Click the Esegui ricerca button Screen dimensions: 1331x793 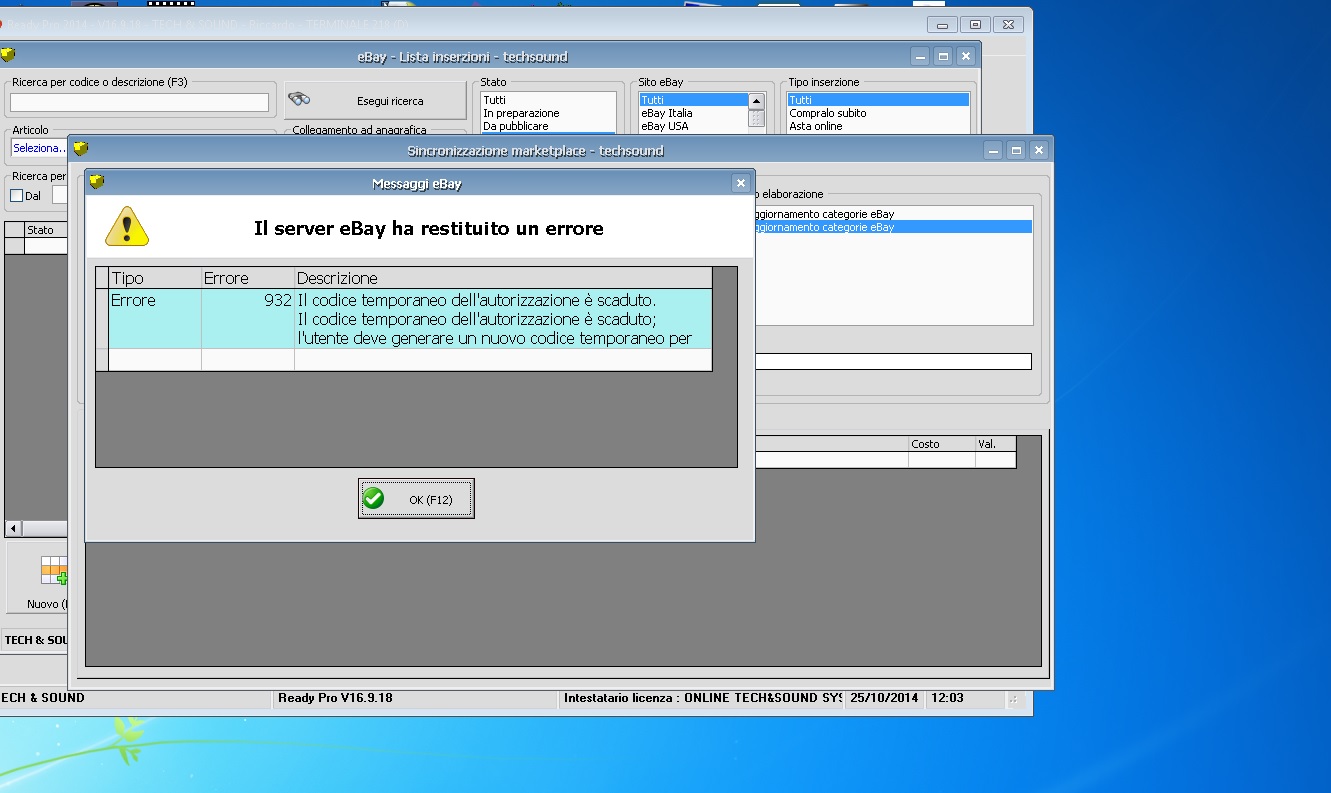coord(375,100)
